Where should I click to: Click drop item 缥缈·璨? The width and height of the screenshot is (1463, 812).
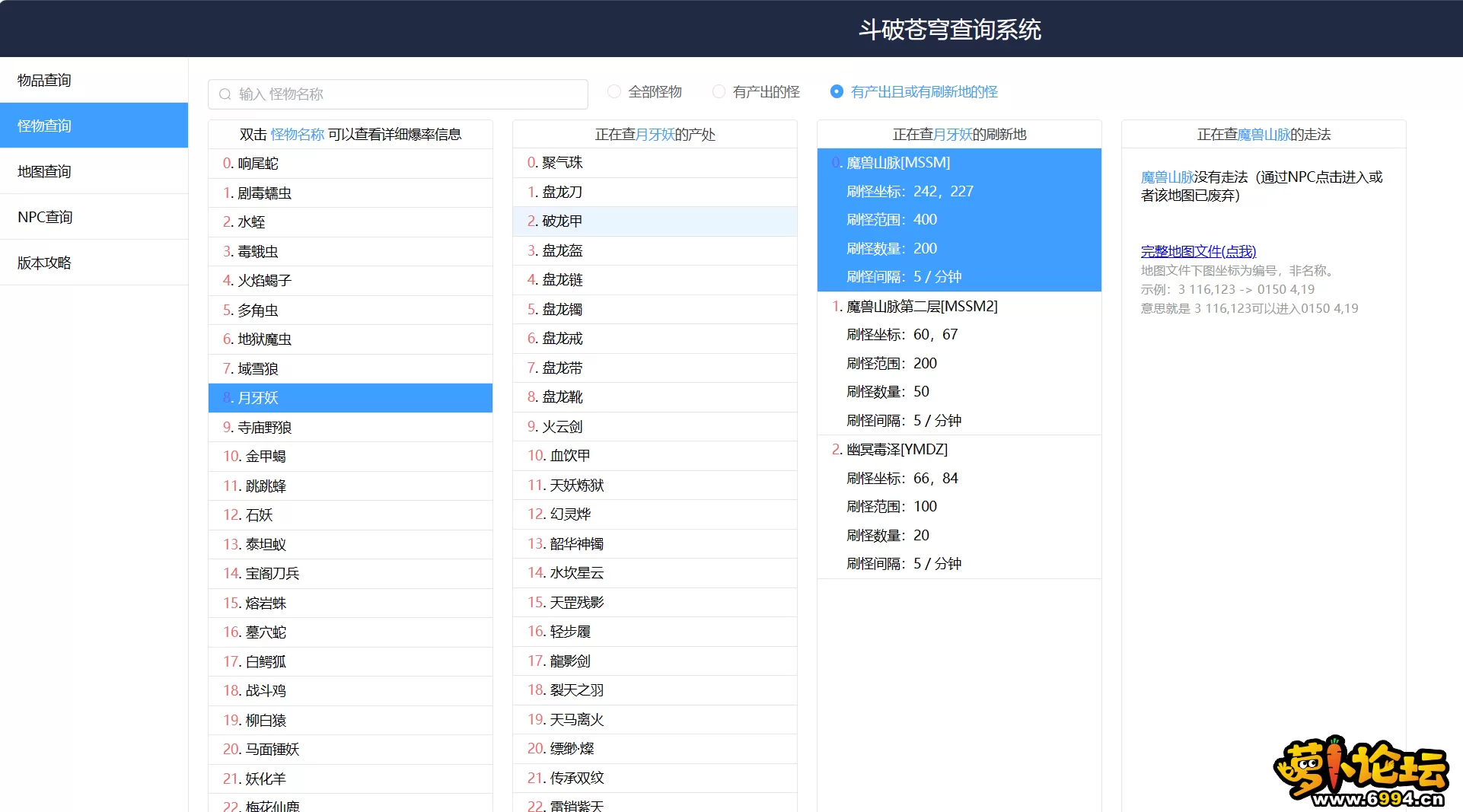coord(655,749)
